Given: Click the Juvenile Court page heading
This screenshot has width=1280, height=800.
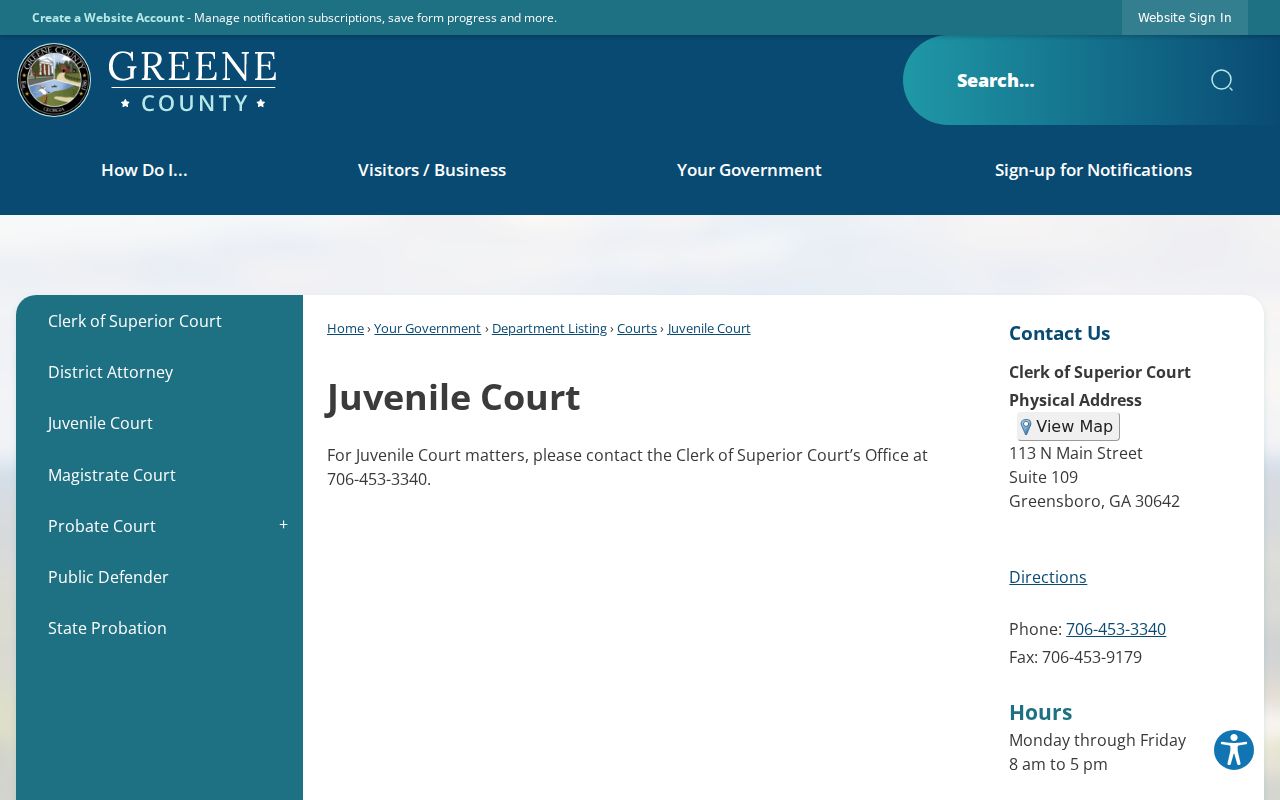Looking at the screenshot, I should tap(453, 397).
